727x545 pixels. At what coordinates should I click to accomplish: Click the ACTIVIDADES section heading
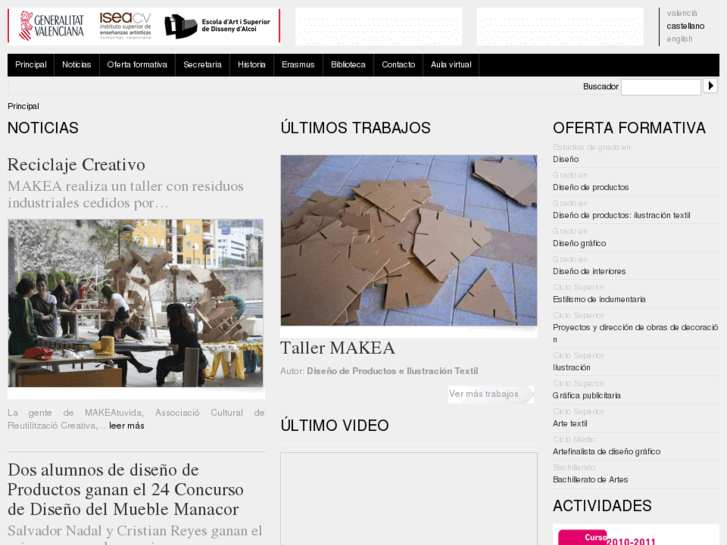point(602,506)
